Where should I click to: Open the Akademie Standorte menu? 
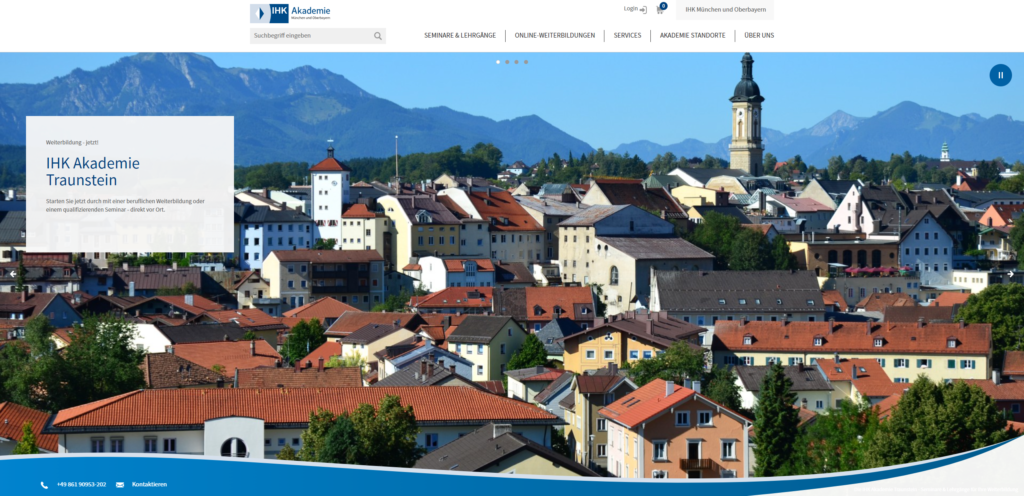coord(692,35)
